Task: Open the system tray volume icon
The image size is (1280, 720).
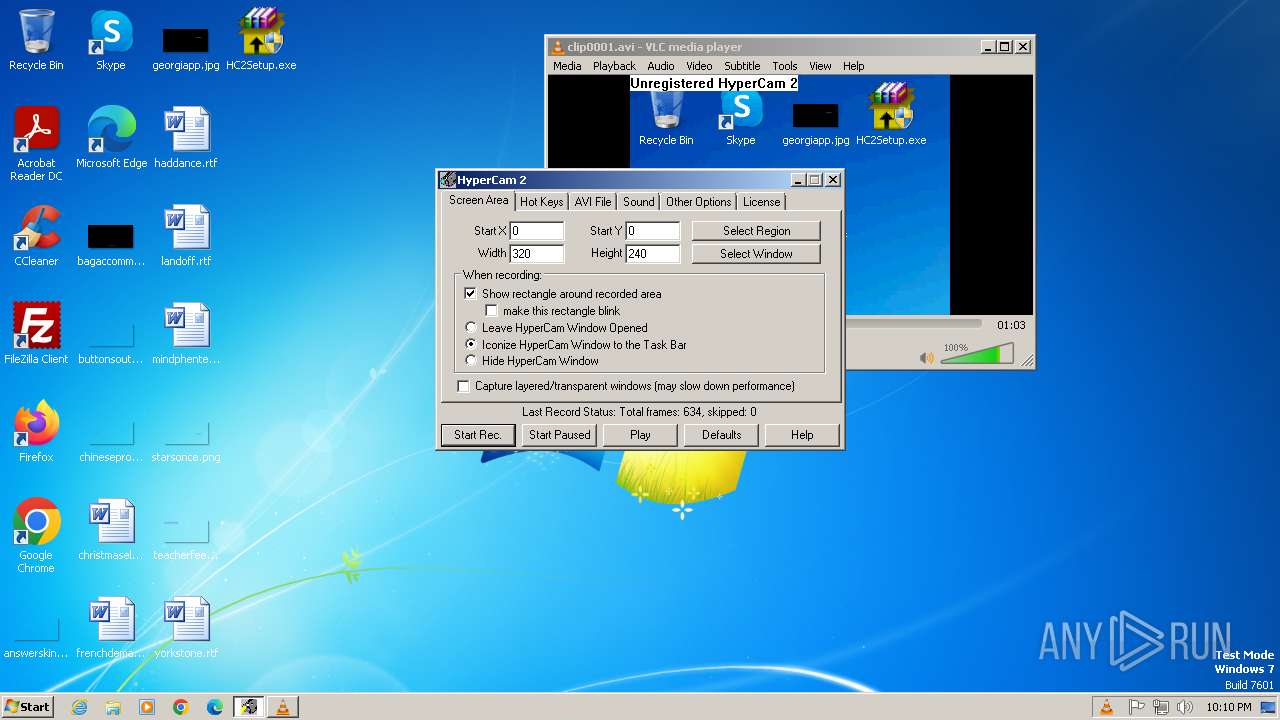Action: pyautogui.click(x=1185, y=707)
